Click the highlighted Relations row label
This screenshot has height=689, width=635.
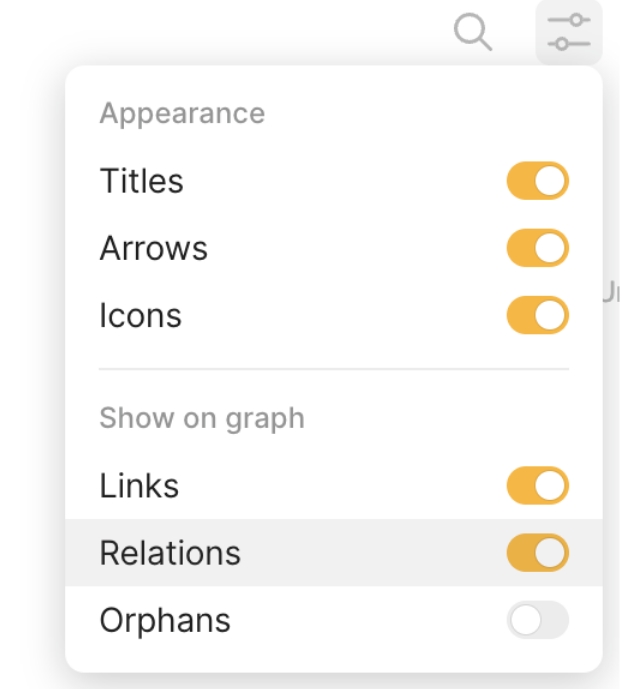click(170, 553)
